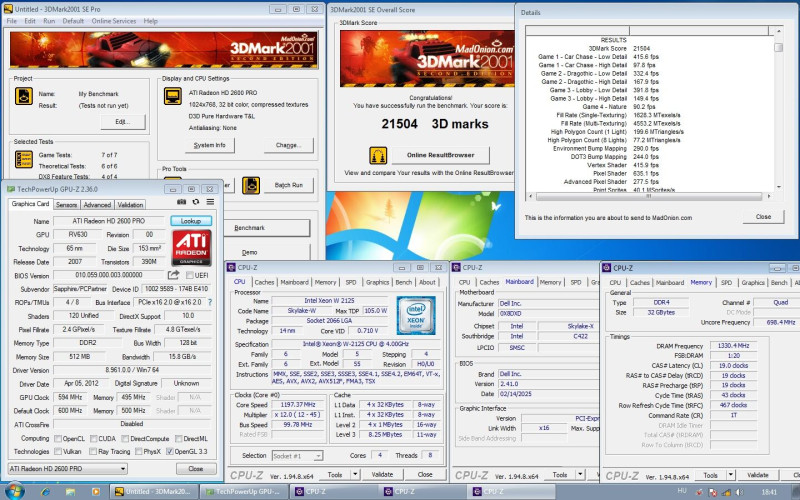Toggle the CUDA checkbox
800x500 pixels.
point(94,439)
